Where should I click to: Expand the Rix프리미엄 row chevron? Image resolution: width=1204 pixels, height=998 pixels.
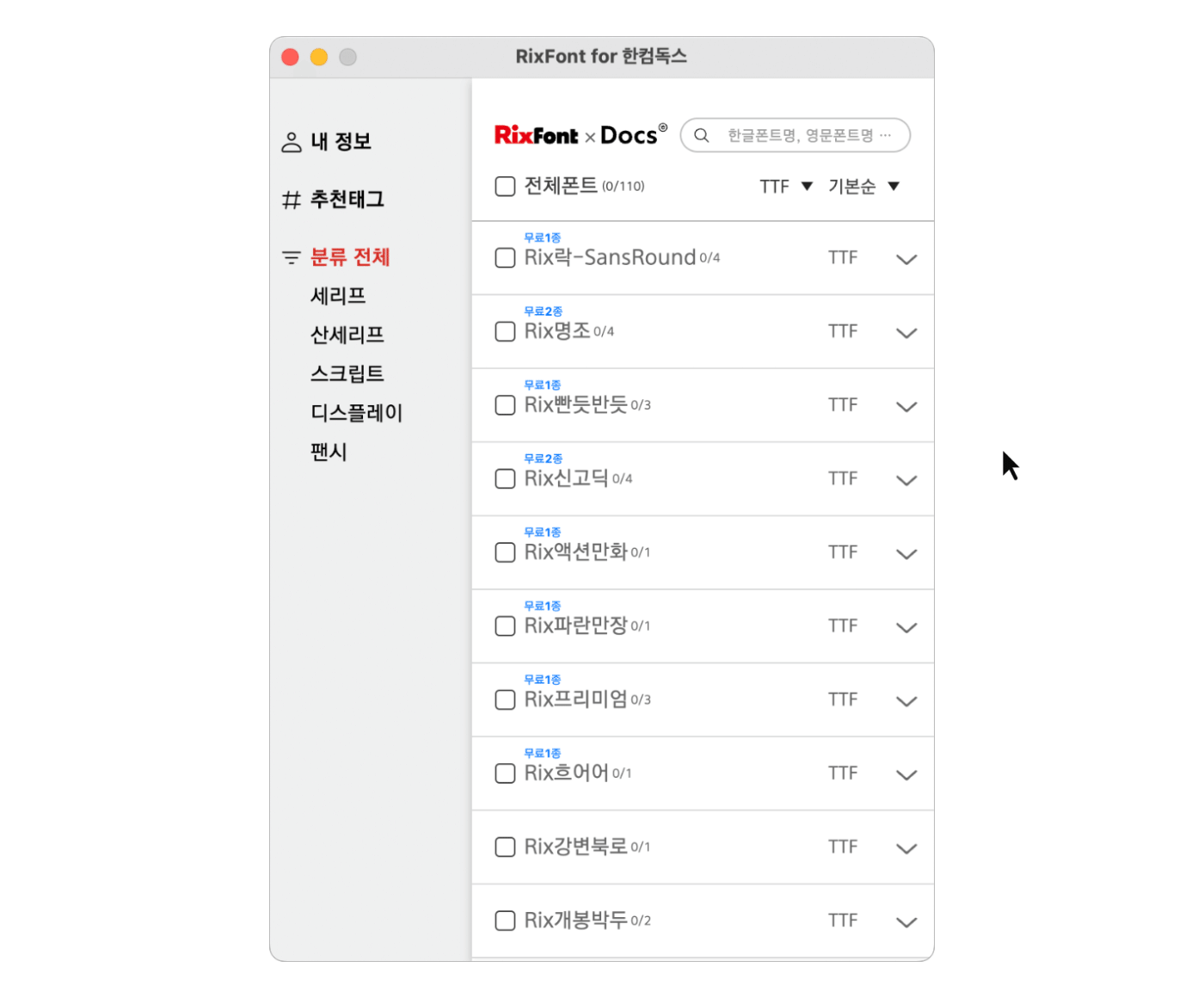(906, 701)
